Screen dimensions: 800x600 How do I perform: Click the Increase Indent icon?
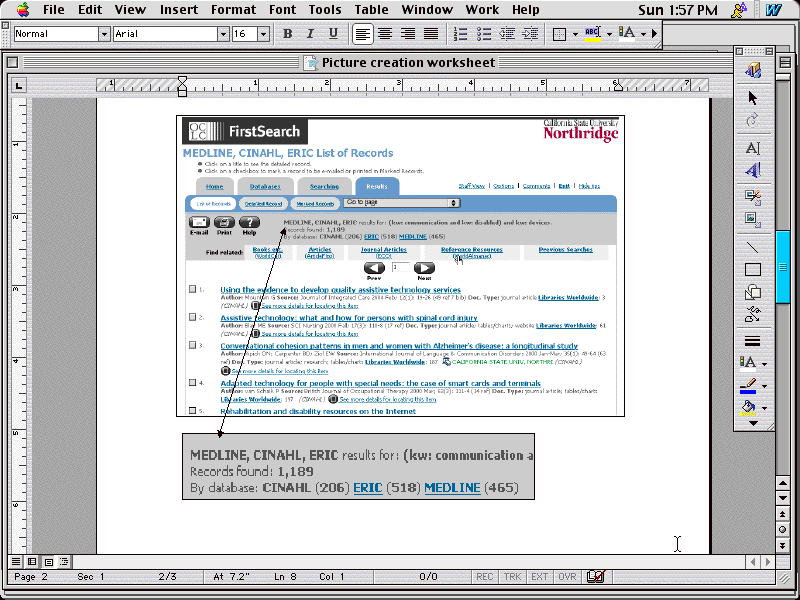coord(531,34)
